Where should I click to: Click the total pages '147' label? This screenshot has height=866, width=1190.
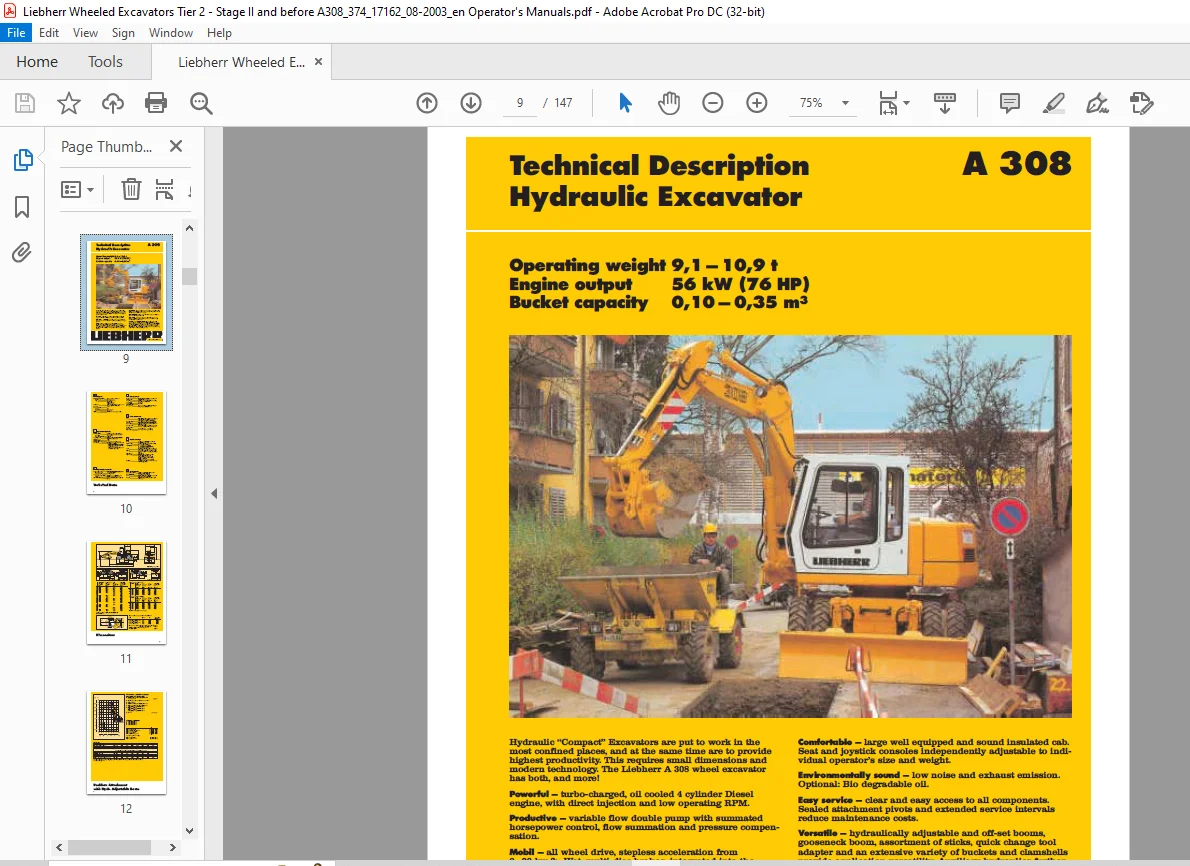coord(563,102)
